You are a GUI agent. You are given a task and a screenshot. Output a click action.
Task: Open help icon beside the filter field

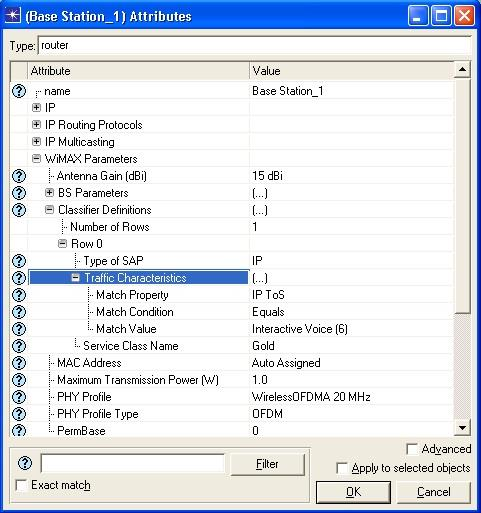click(25, 463)
